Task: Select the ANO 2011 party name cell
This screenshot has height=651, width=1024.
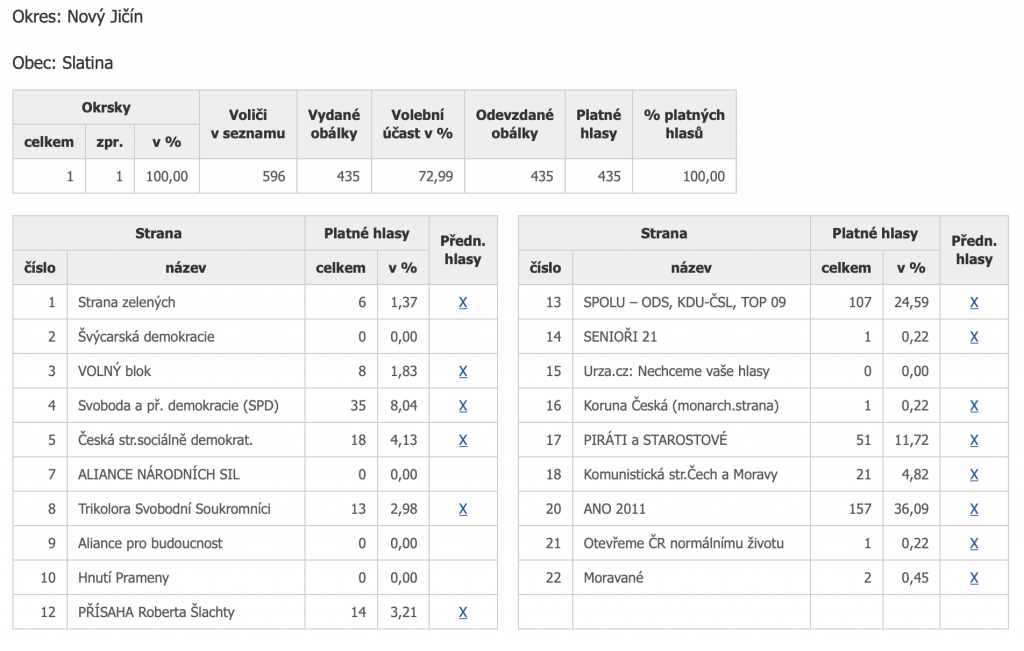Action: coord(691,509)
